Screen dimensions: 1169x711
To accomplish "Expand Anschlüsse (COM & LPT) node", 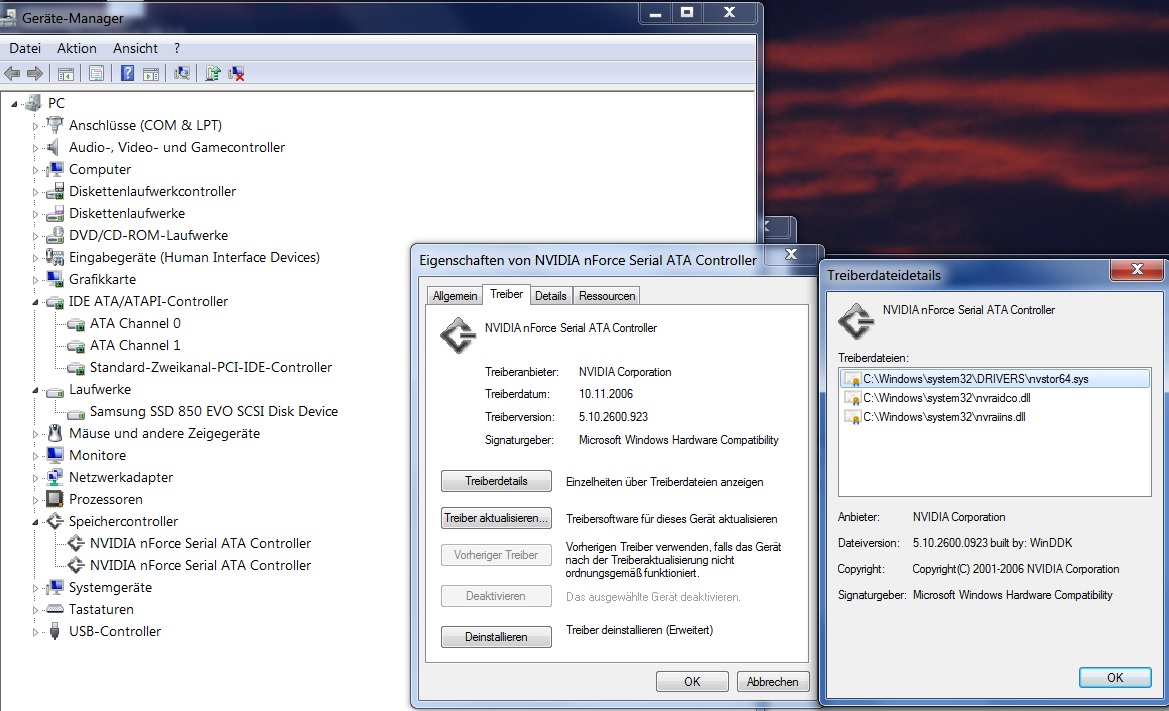I will click(34, 126).
